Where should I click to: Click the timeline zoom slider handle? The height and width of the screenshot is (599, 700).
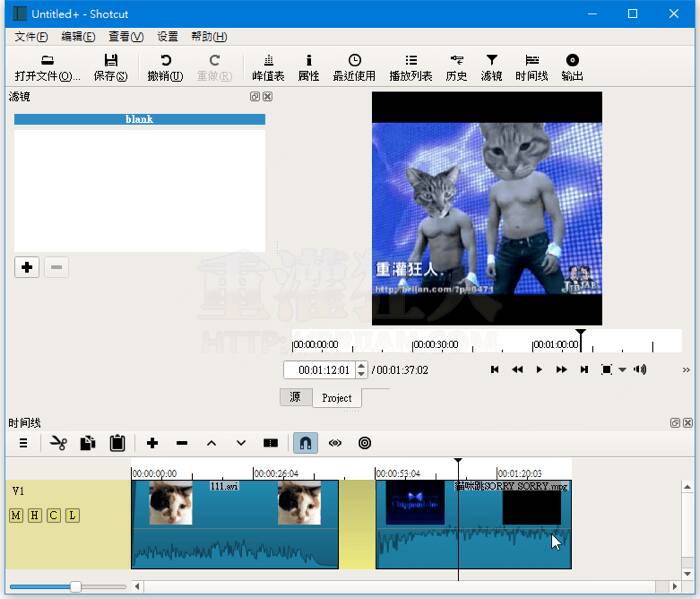[x=76, y=586]
